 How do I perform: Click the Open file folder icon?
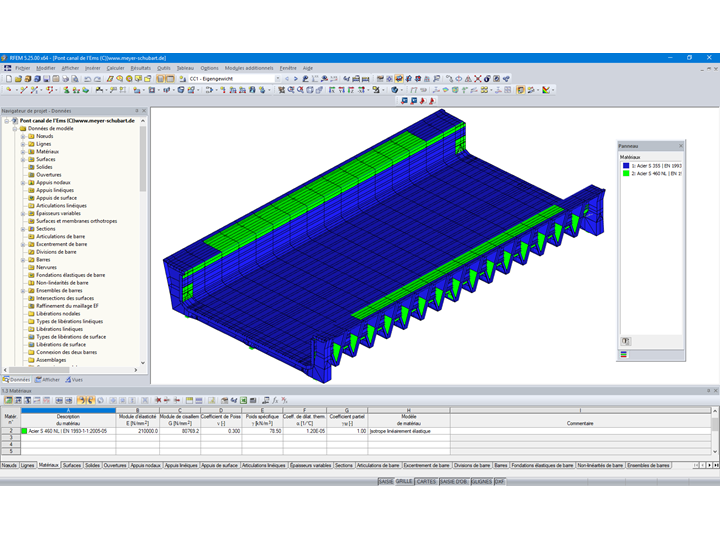coord(18,79)
